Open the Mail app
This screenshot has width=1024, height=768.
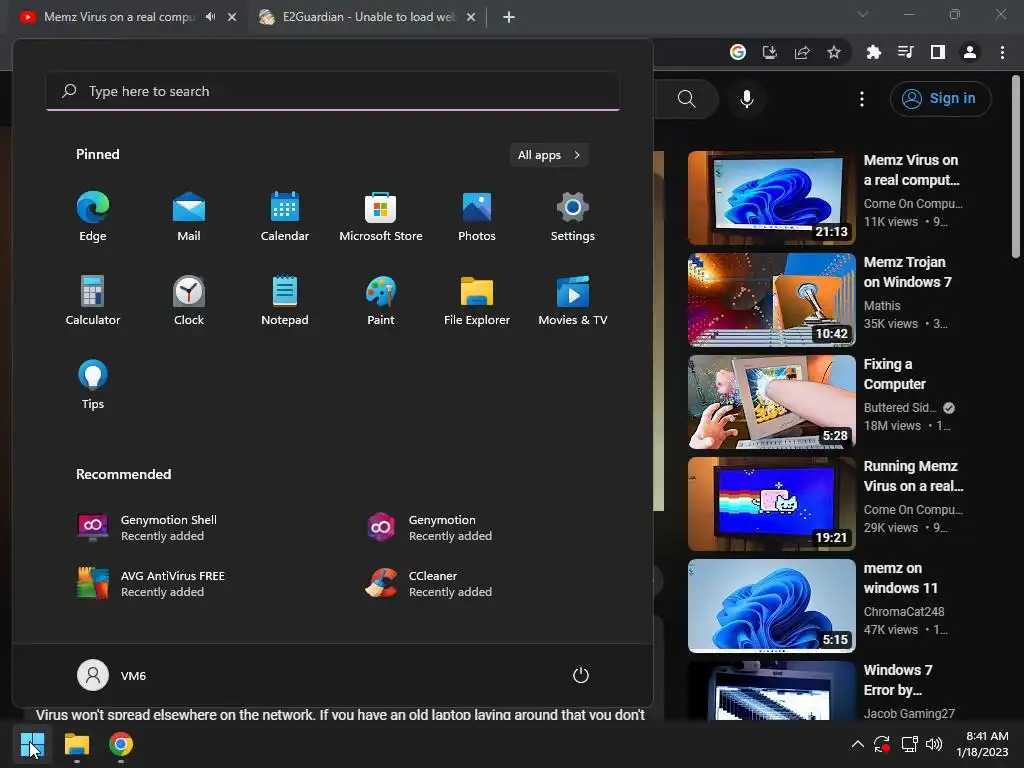pyautogui.click(x=189, y=217)
